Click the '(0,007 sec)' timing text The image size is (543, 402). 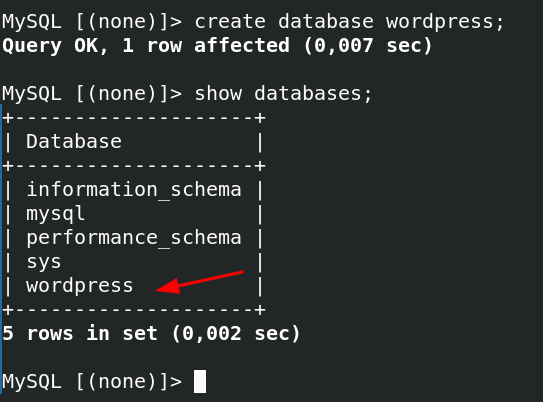click(x=367, y=46)
